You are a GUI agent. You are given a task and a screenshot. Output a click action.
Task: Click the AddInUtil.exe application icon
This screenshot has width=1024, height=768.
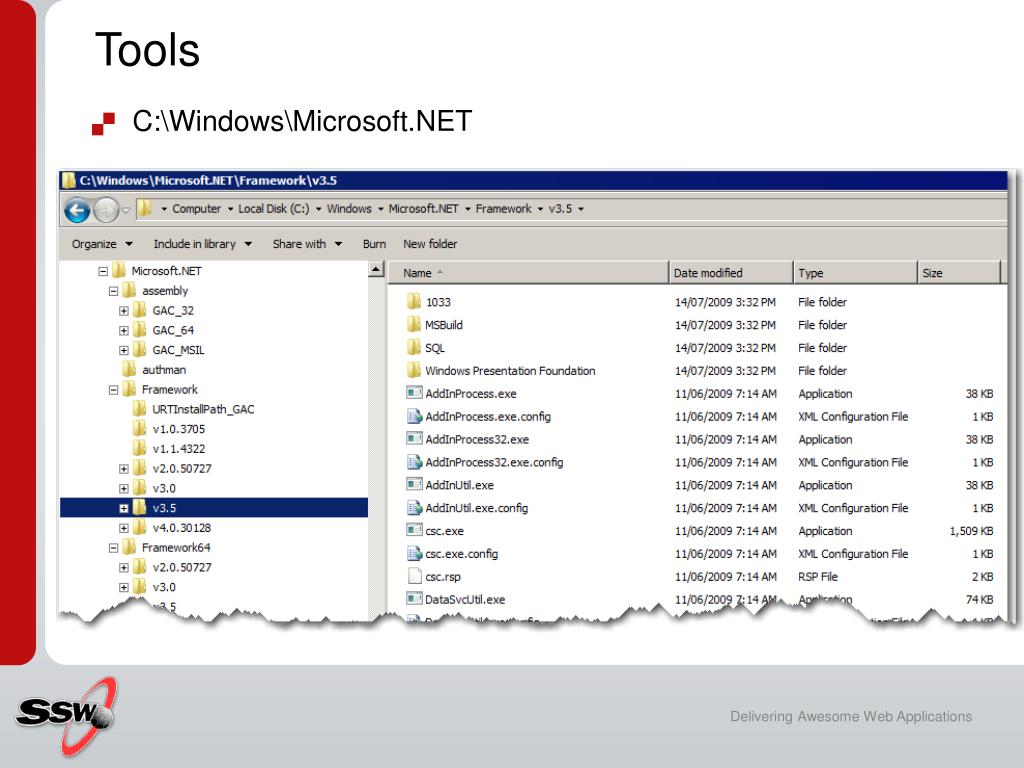point(414,485)
